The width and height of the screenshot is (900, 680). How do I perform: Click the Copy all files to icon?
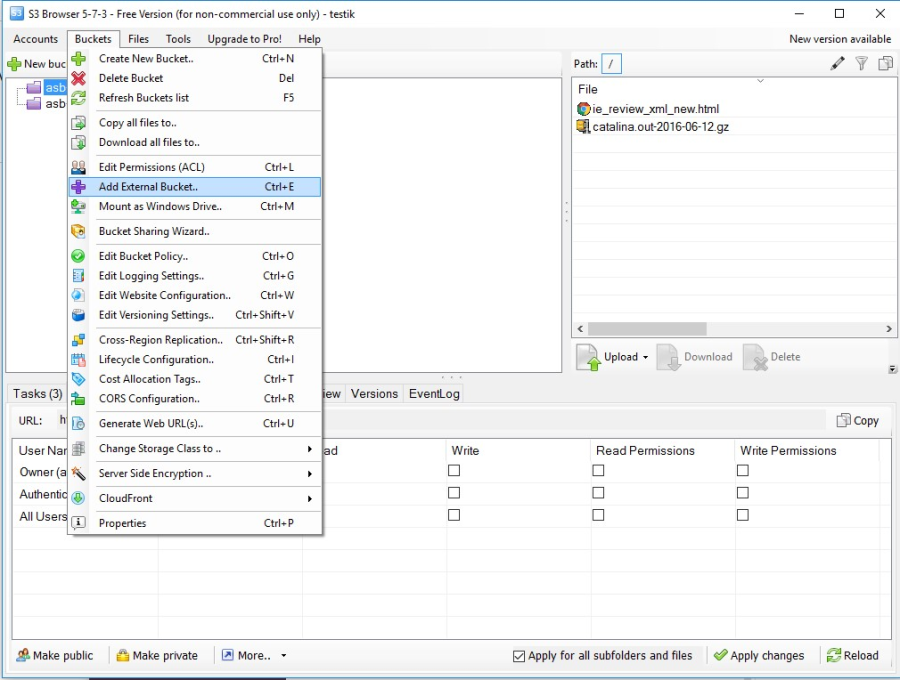point(79,123)
